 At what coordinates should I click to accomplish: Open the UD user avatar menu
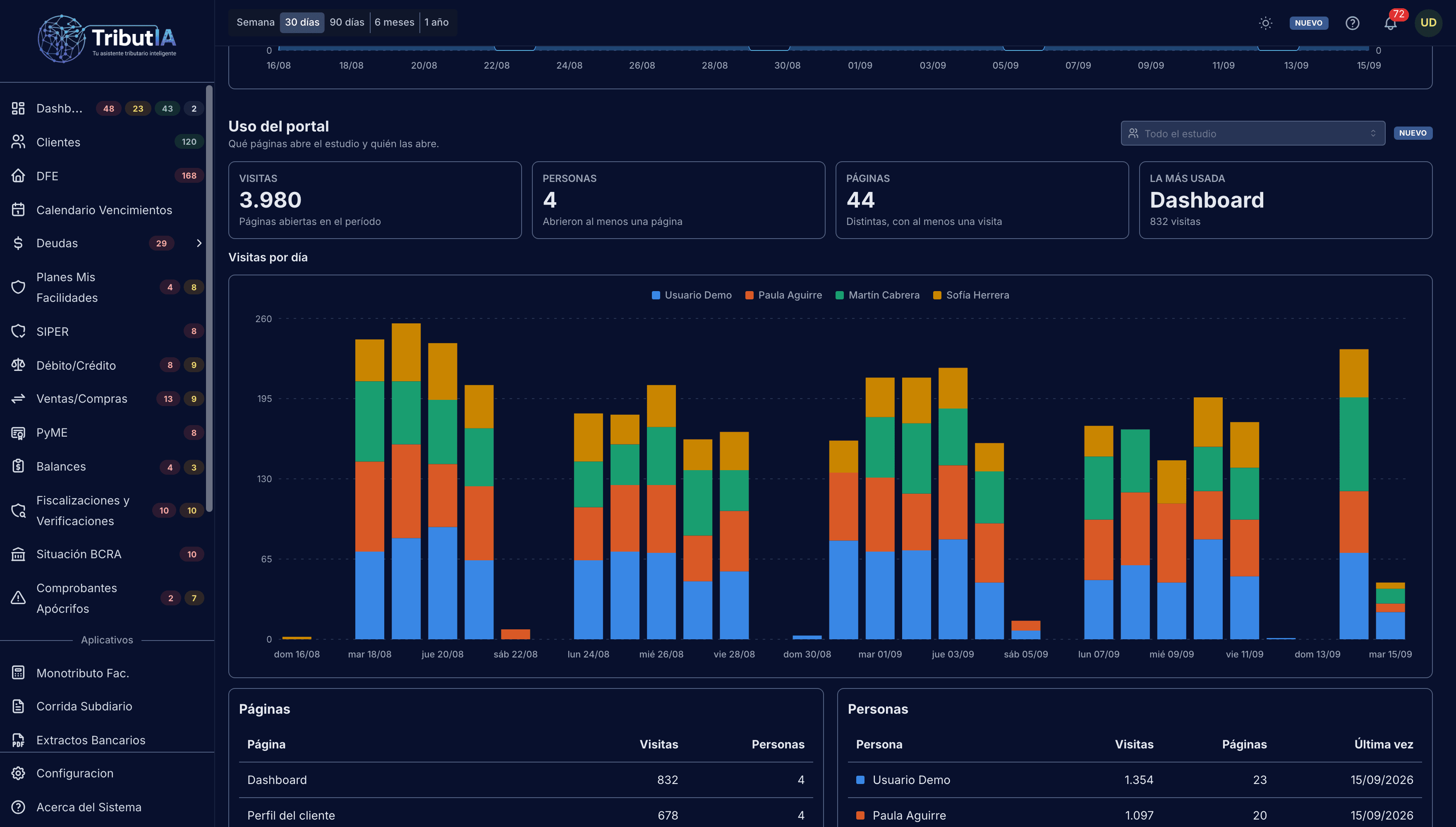(1428, 23)
